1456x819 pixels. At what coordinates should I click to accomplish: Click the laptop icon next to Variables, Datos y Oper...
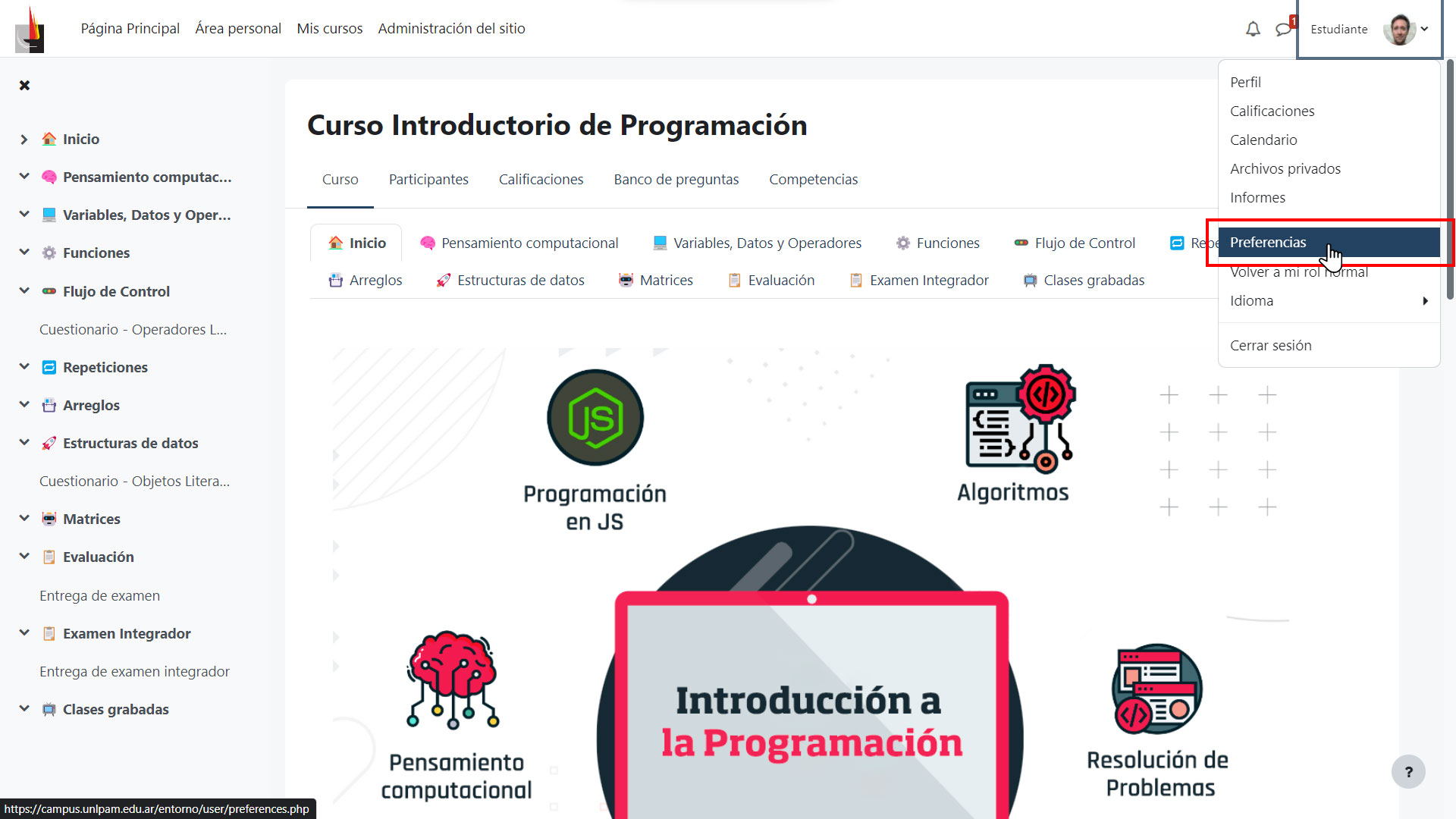tap(49, 215)
